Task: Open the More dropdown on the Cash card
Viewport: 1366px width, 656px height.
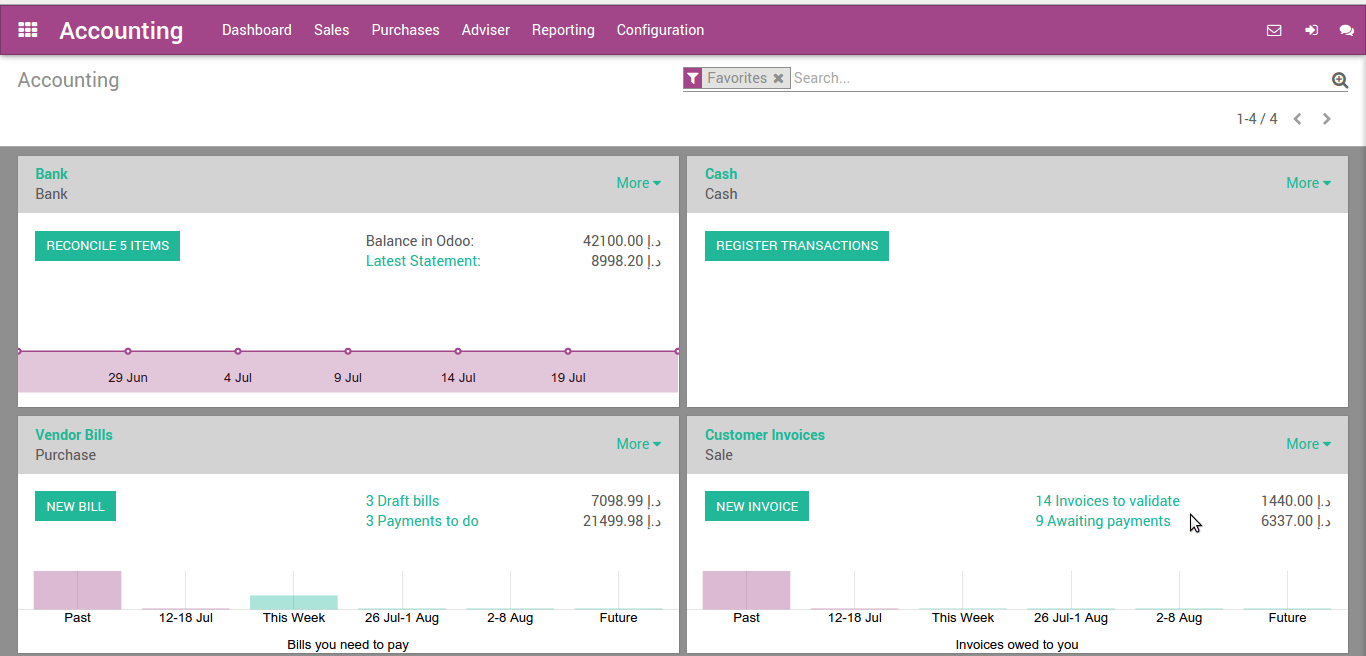Action: tap(1308, 183)
